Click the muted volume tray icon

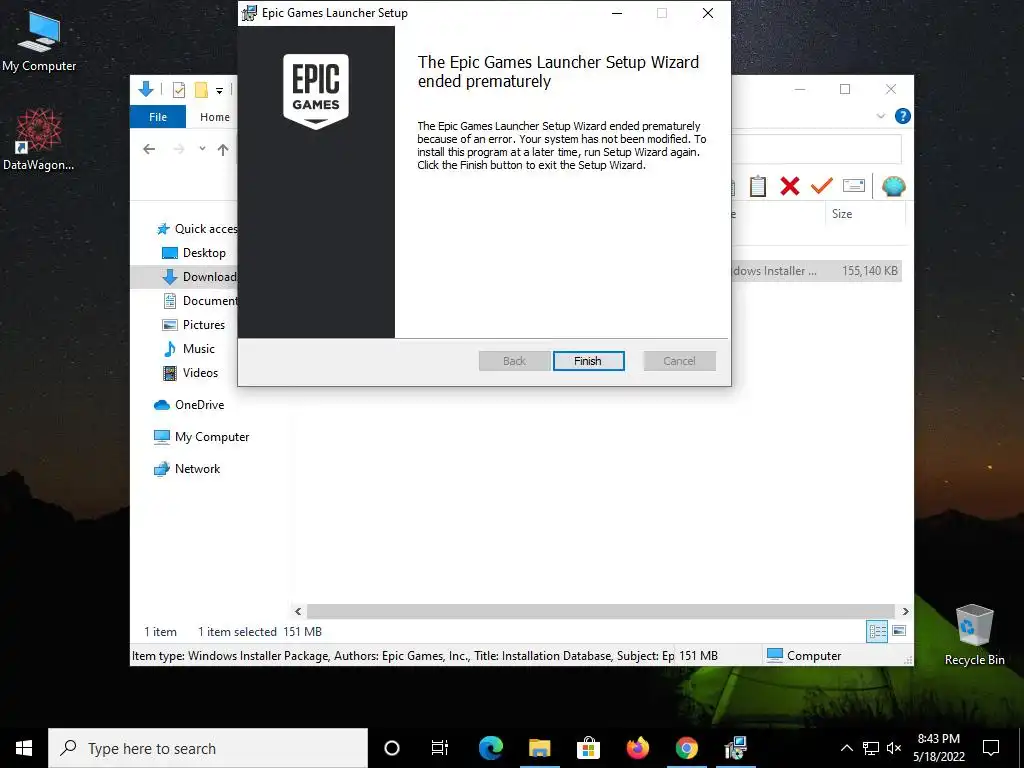click(x=894, y=748)
